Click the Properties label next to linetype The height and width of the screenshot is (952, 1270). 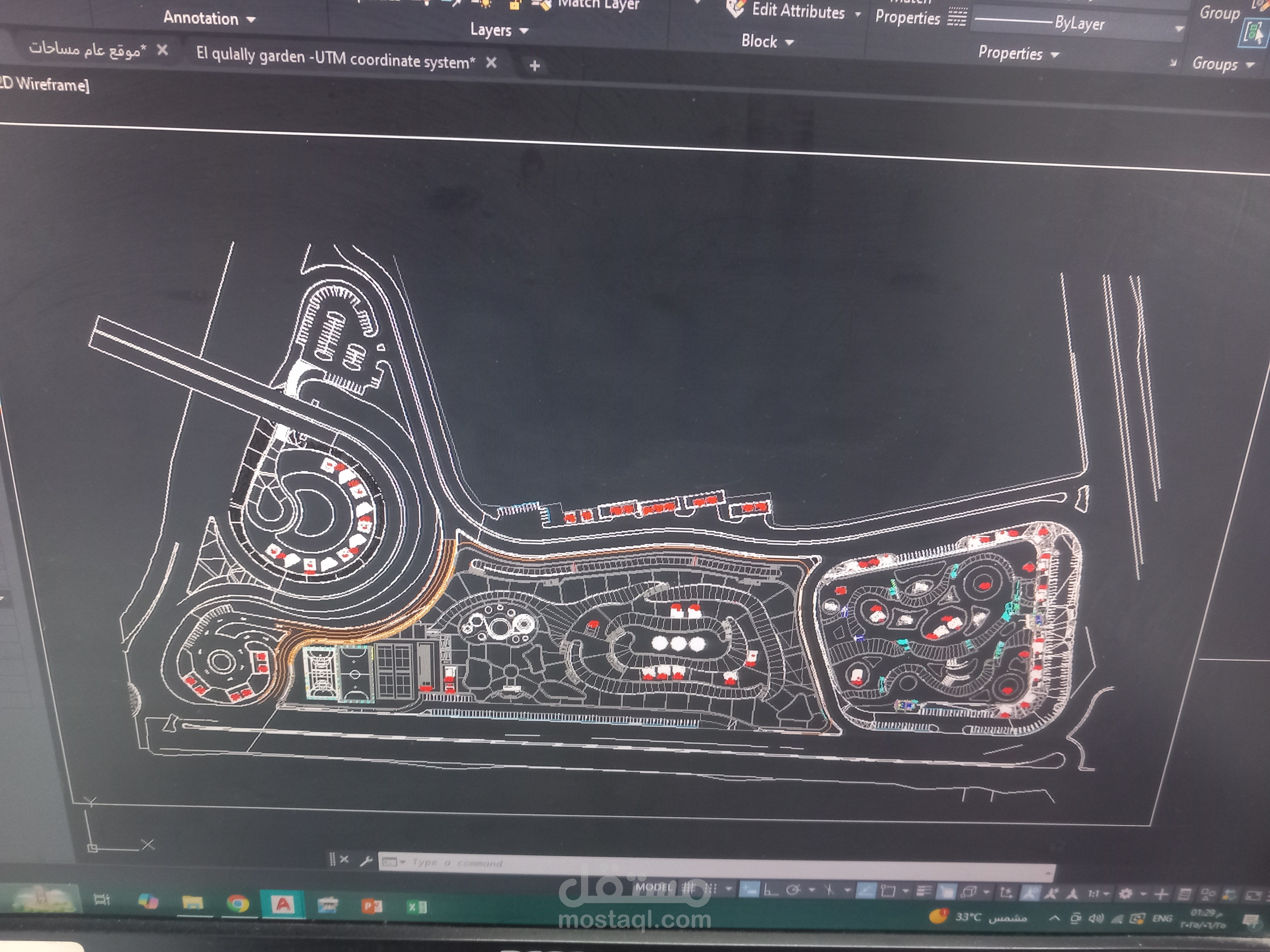907,18
